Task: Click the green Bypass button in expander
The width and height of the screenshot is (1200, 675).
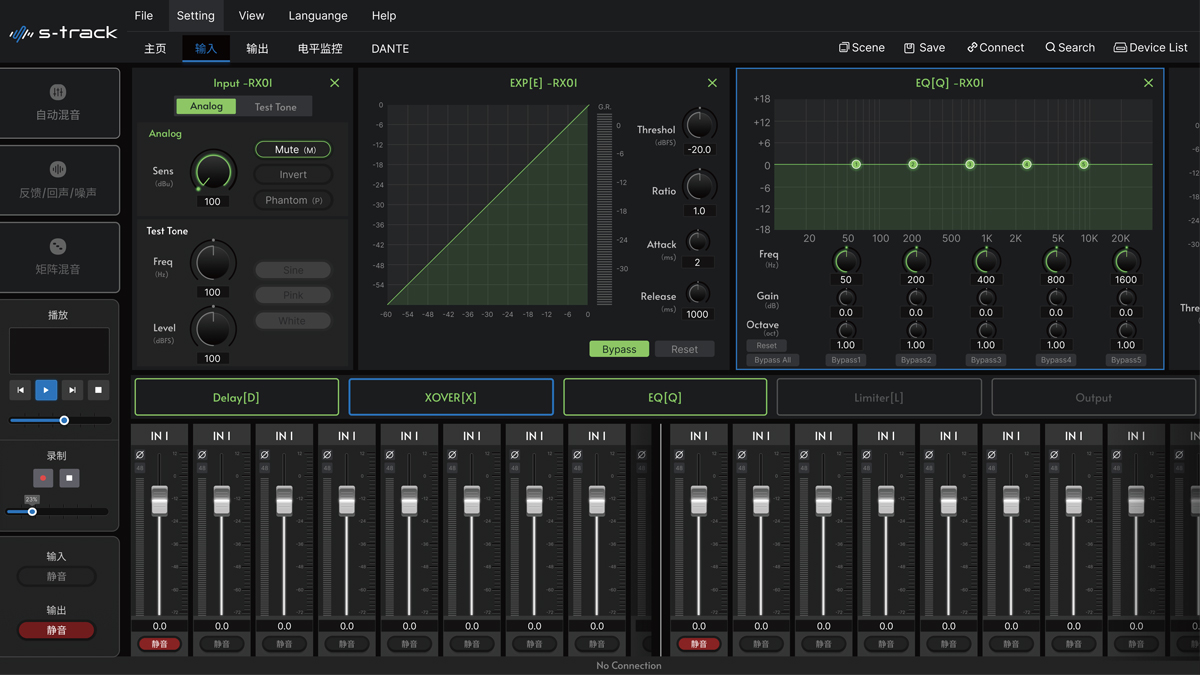Action: click(619, 349)
